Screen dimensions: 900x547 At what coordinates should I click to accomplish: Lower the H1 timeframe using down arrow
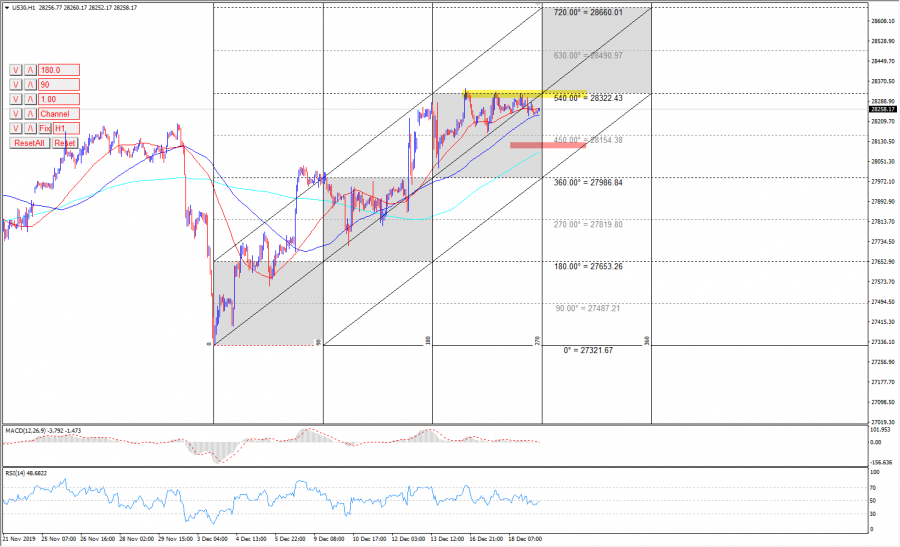[16, 129]
